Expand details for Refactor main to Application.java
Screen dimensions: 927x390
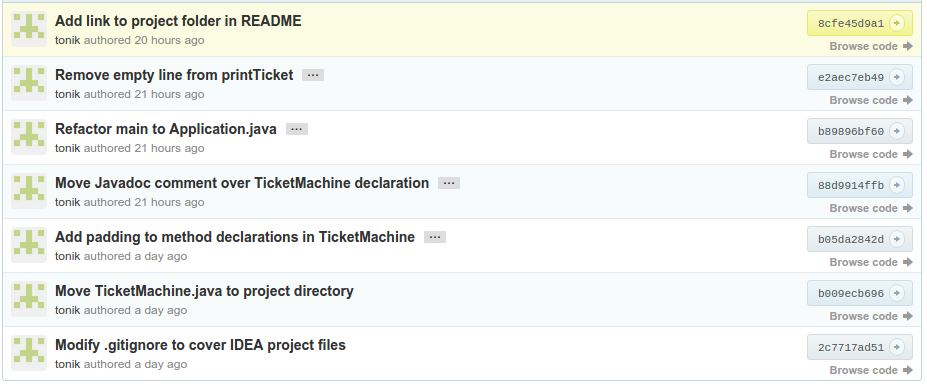[297, 129]
